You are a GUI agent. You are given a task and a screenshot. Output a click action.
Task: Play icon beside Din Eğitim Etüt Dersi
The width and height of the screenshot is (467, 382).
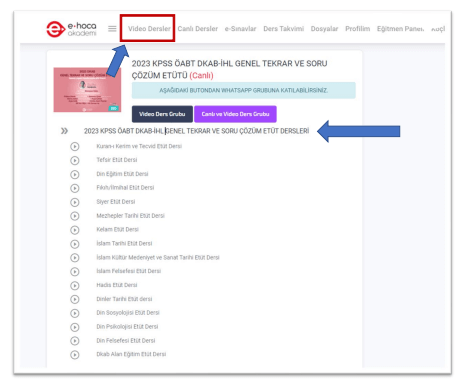(75, 174)
